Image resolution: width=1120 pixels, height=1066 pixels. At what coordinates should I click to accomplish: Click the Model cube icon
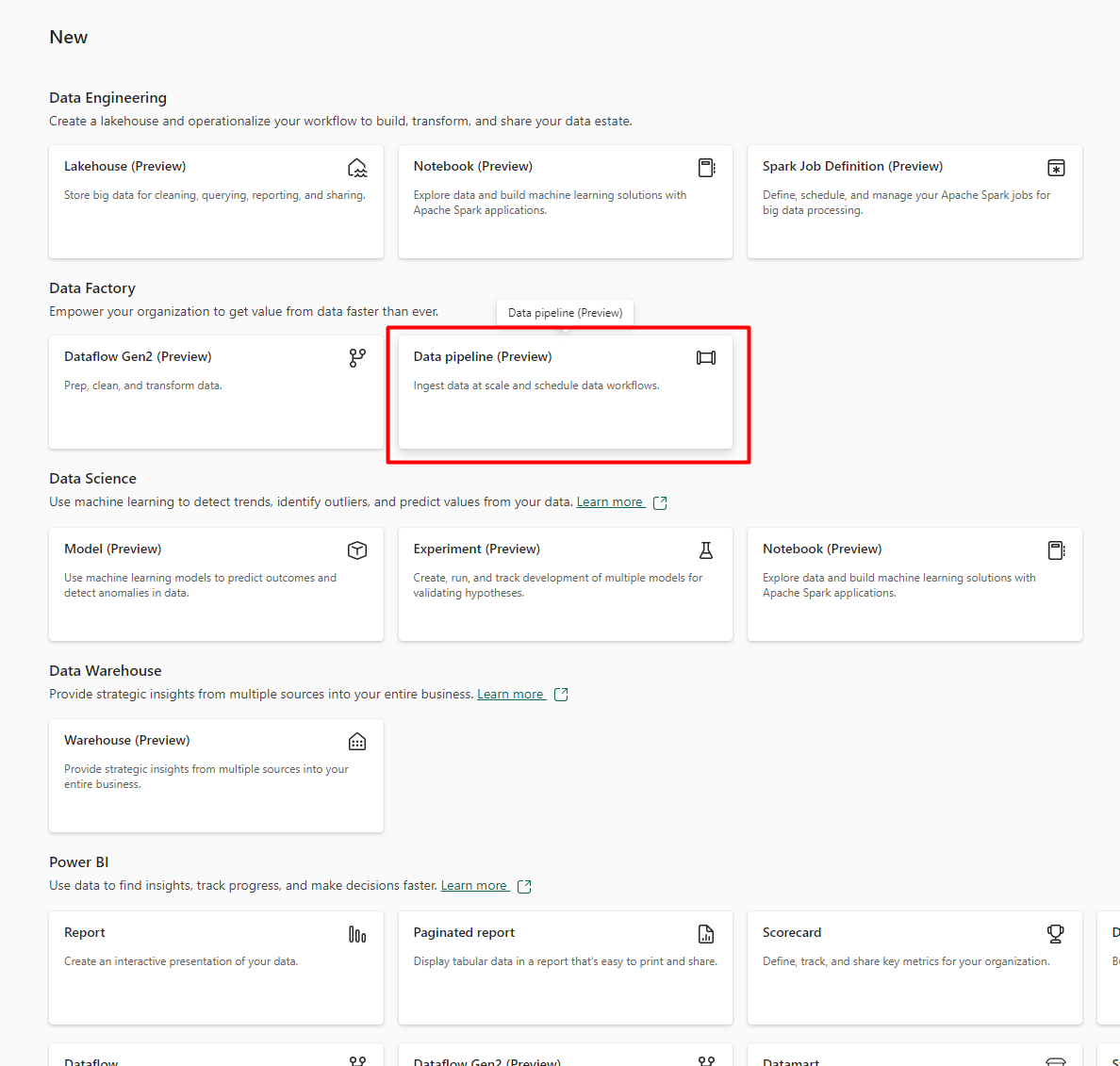[x=357, y=550]
